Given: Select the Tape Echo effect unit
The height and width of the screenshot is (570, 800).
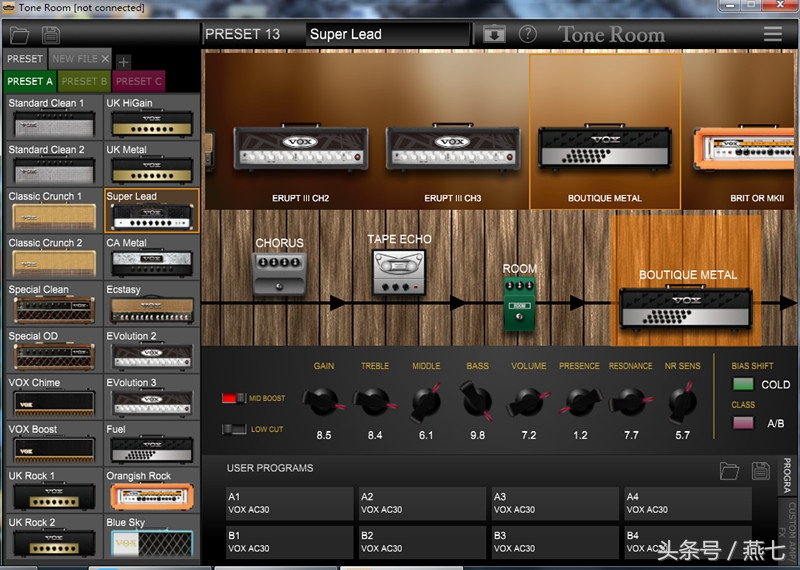Looking at the screenshot, I should [399, 272].
